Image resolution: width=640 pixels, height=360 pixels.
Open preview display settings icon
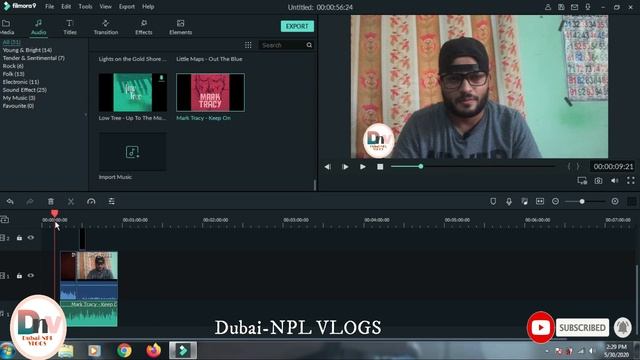point(582,180)
